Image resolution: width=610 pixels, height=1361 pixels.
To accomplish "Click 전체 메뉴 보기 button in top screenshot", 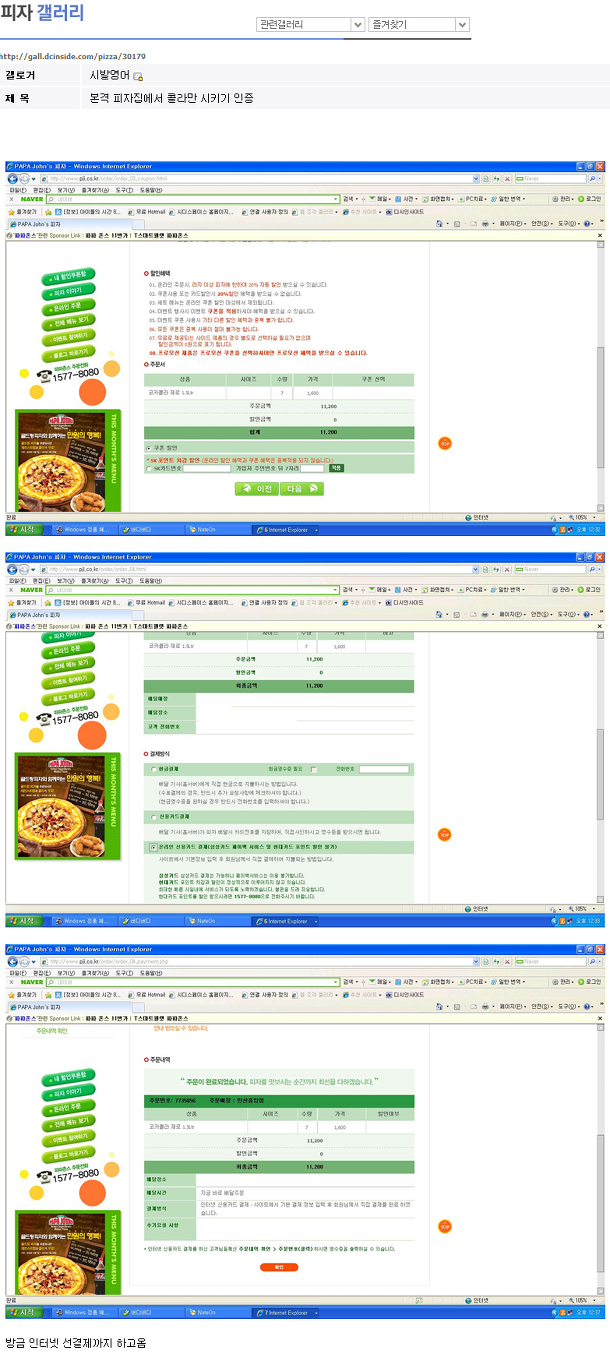I will [x=70, y=322].
